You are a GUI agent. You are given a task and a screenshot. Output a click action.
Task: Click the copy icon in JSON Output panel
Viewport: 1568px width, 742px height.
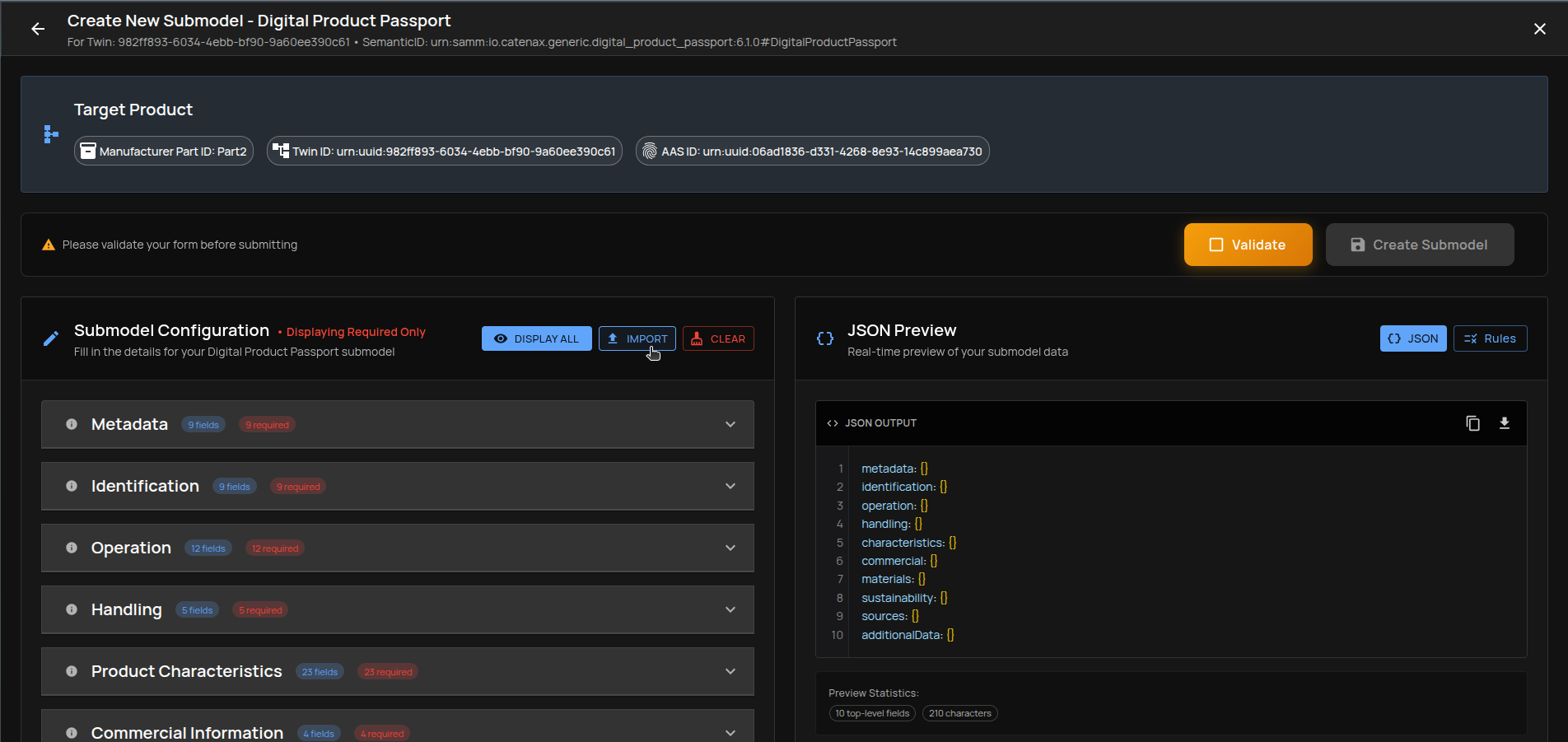pos(1473,422)
